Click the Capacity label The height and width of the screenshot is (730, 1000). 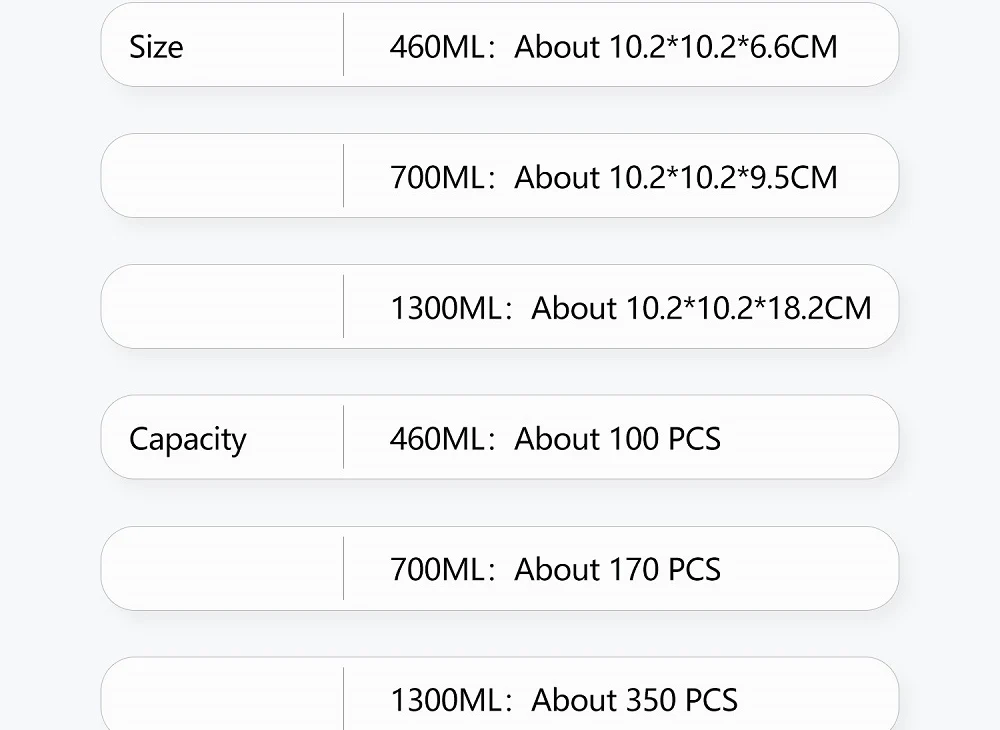click(x=188, y=439)
